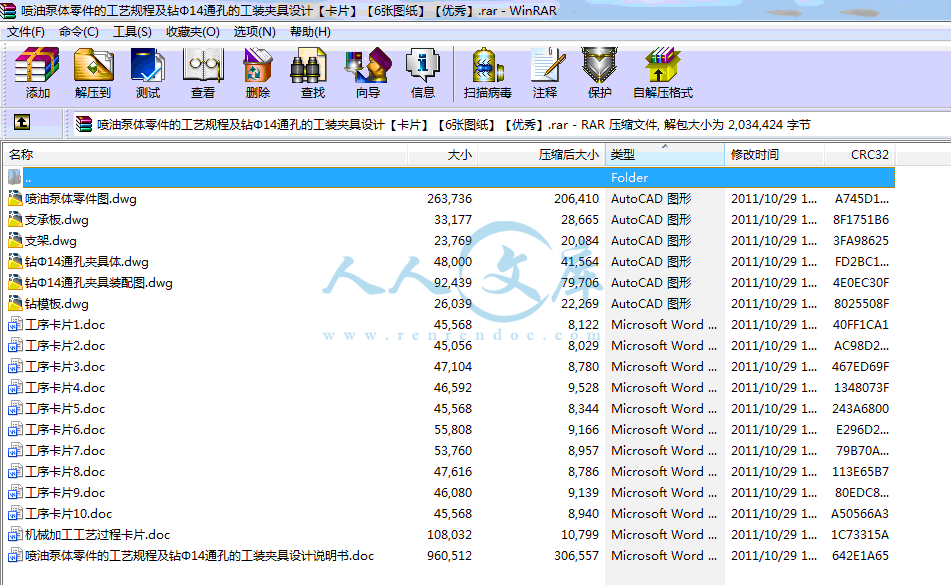The image size is (951, 585).
Task: Open the 文件(F) menu
Action: [25, 32]
